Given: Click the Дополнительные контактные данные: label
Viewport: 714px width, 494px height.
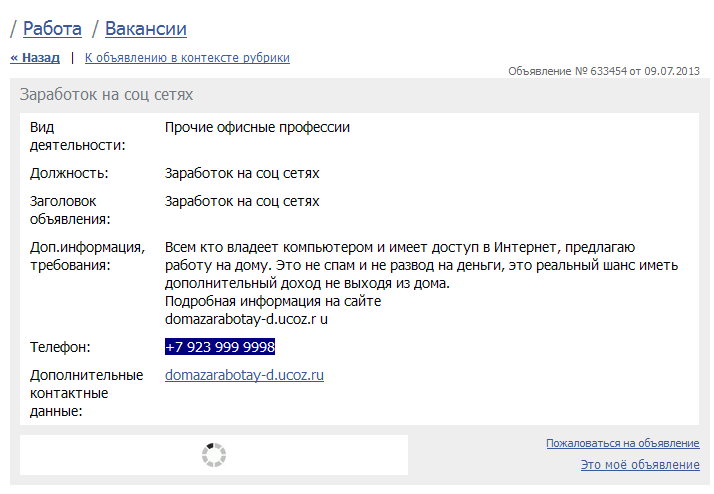Looking at the screenshot, I should coord(87,393).
